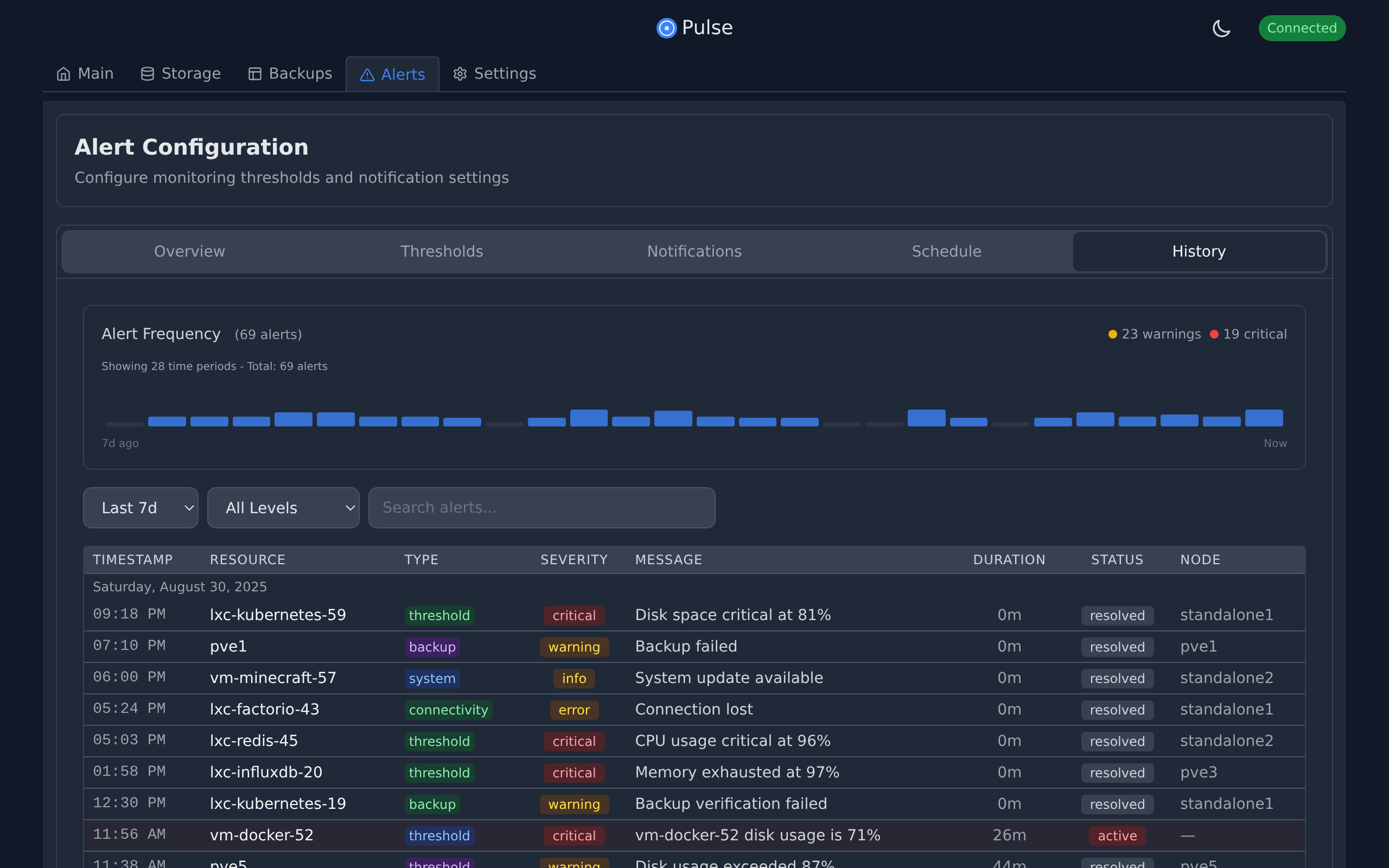This screenshot has width=1389, height=868.
Task: Click the Search alerts input field
Action: [x=541, y=507]
